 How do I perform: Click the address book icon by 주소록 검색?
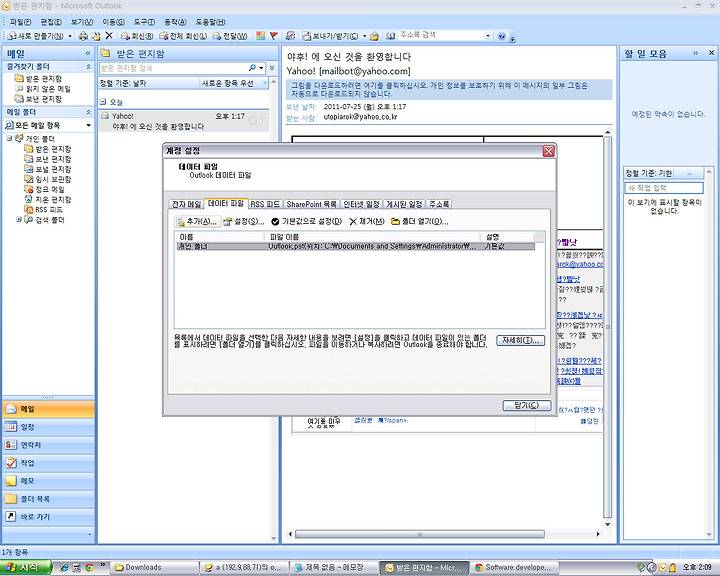coord(390,36)
